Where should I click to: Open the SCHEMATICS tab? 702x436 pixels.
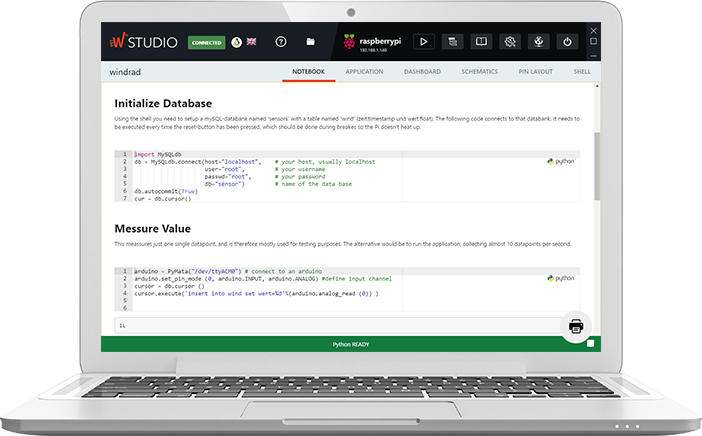[x=480, y=72]
